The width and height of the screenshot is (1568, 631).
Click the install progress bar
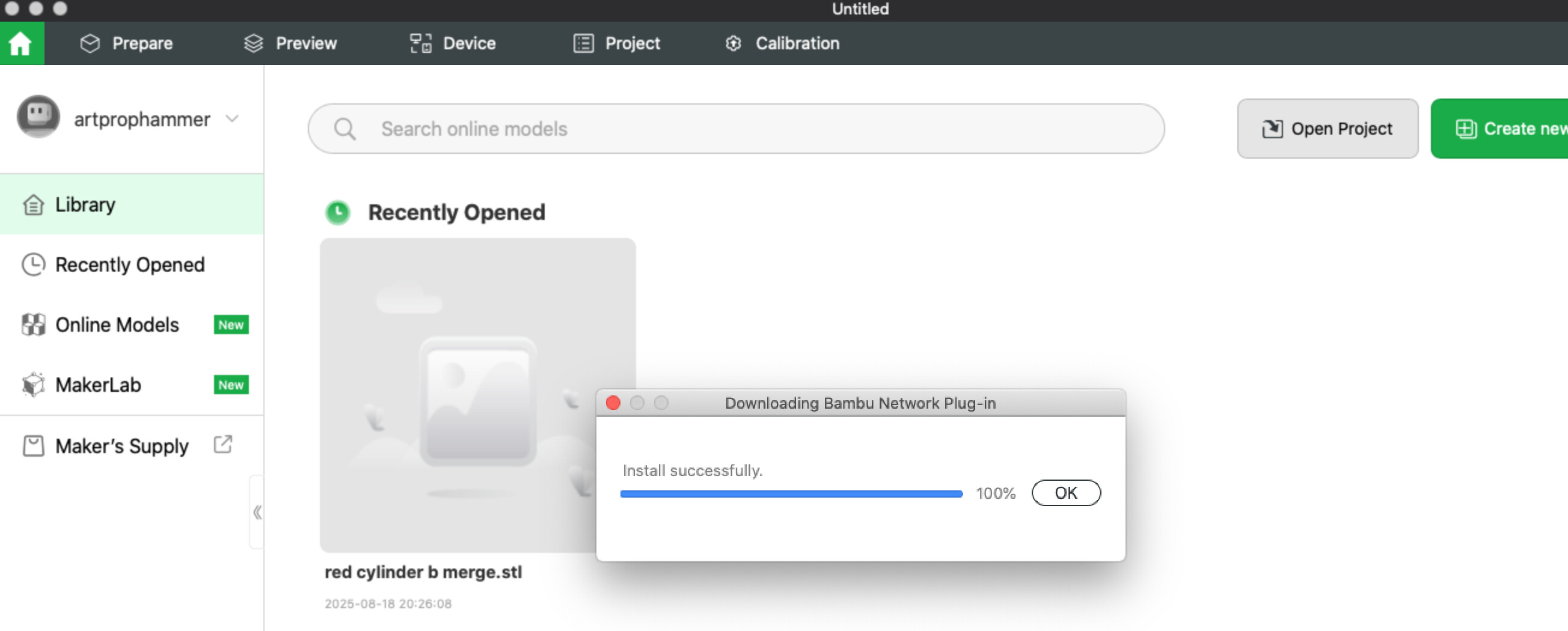(791, 494)
